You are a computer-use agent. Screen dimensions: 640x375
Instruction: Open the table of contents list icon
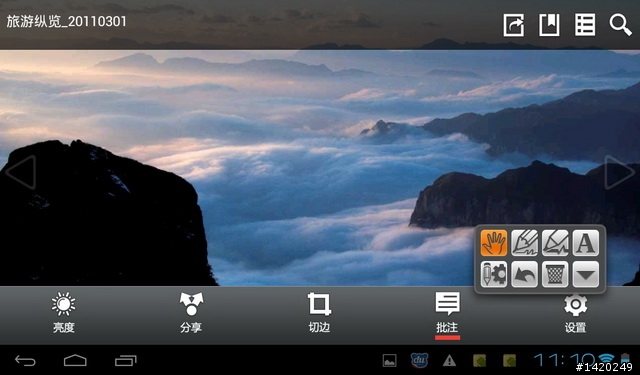pos(585,25)
